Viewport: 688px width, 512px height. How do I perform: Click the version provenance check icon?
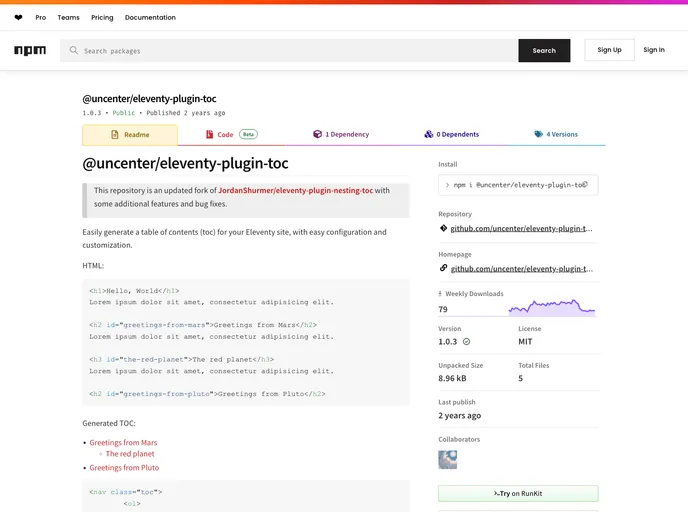point(466,341)
